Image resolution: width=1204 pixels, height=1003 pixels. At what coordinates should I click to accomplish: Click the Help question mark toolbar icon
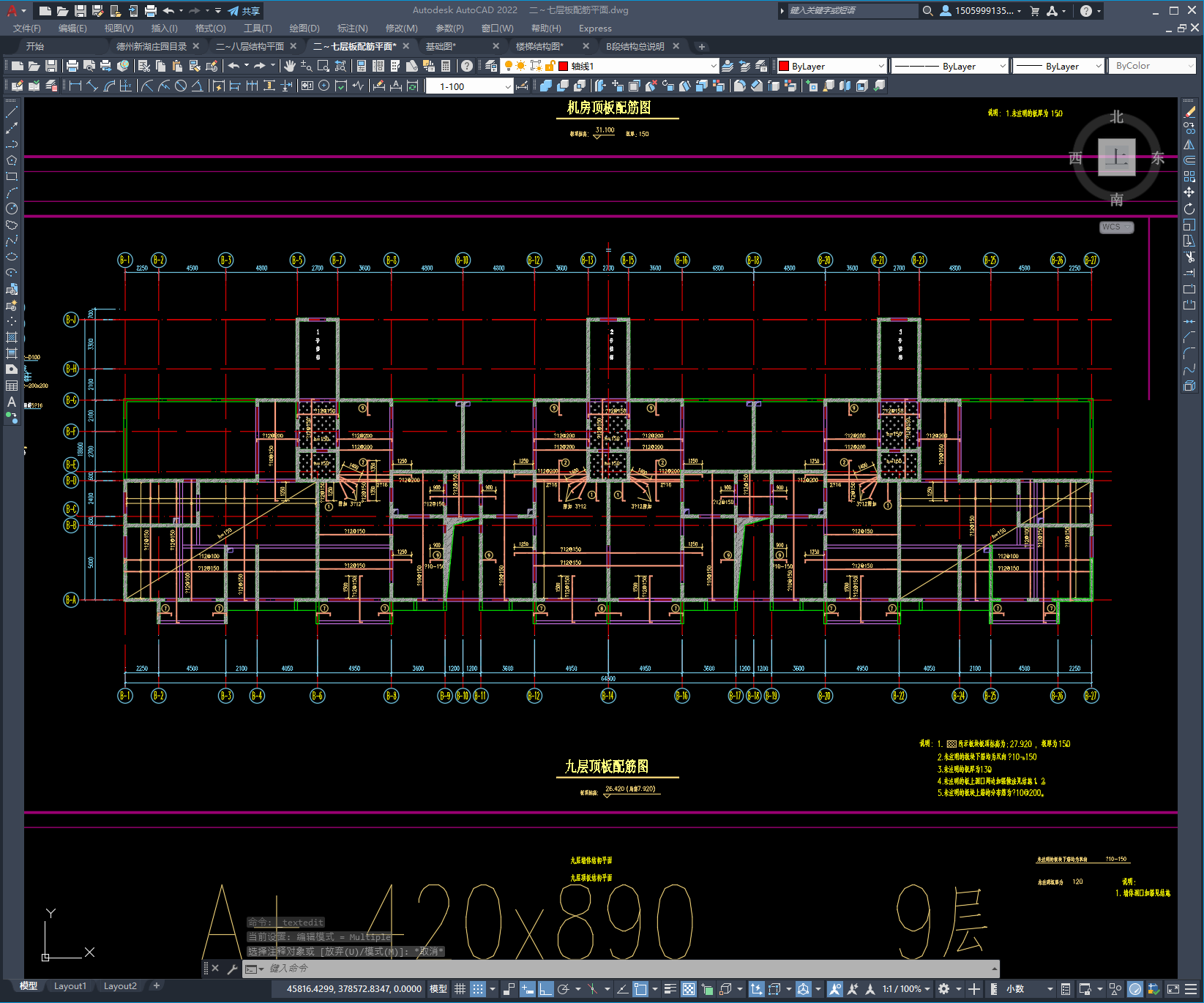coord(467,66)
